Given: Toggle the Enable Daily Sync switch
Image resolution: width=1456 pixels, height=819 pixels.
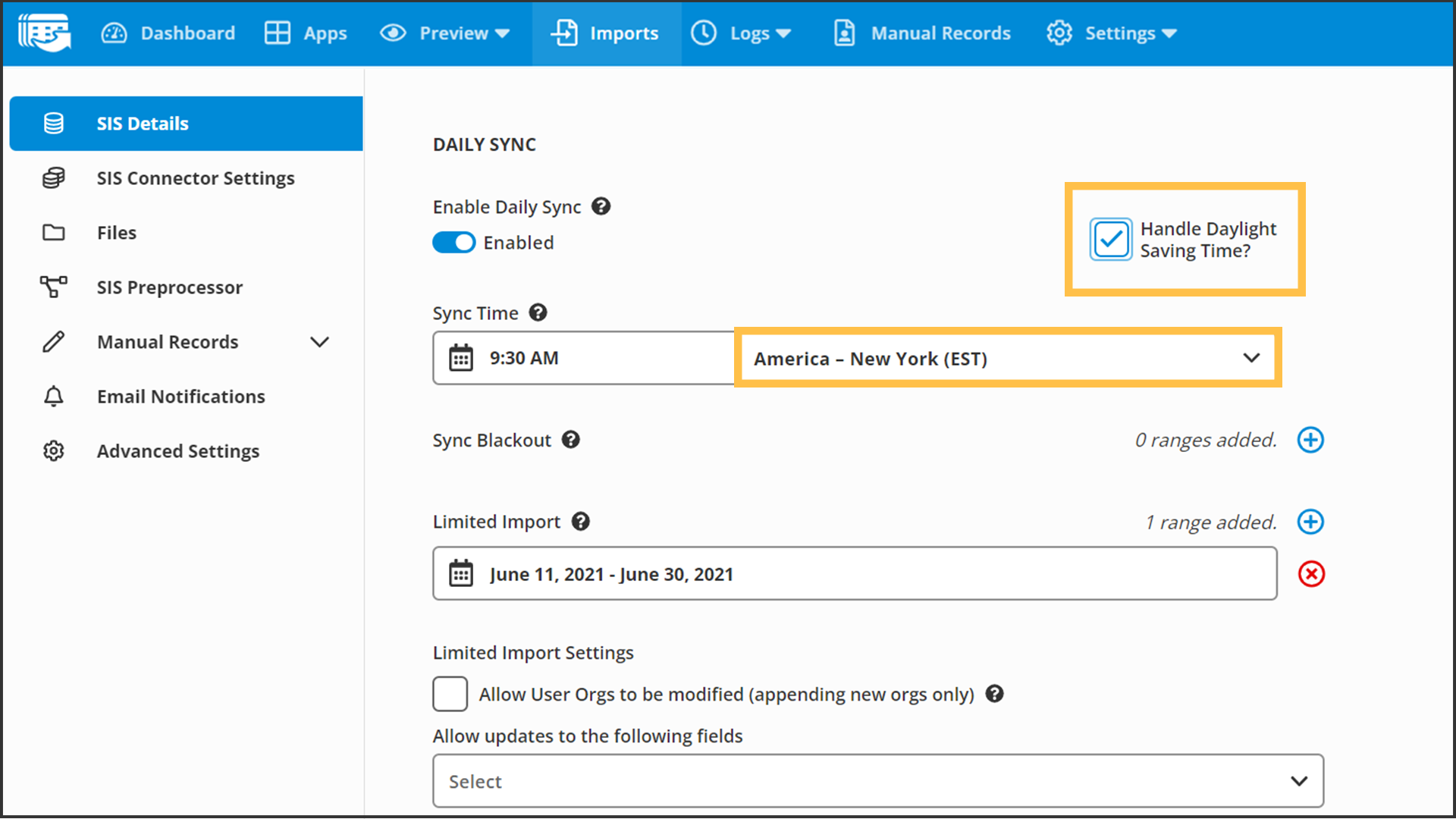Looking at the screenshot, I should click(x=453, y=243).
